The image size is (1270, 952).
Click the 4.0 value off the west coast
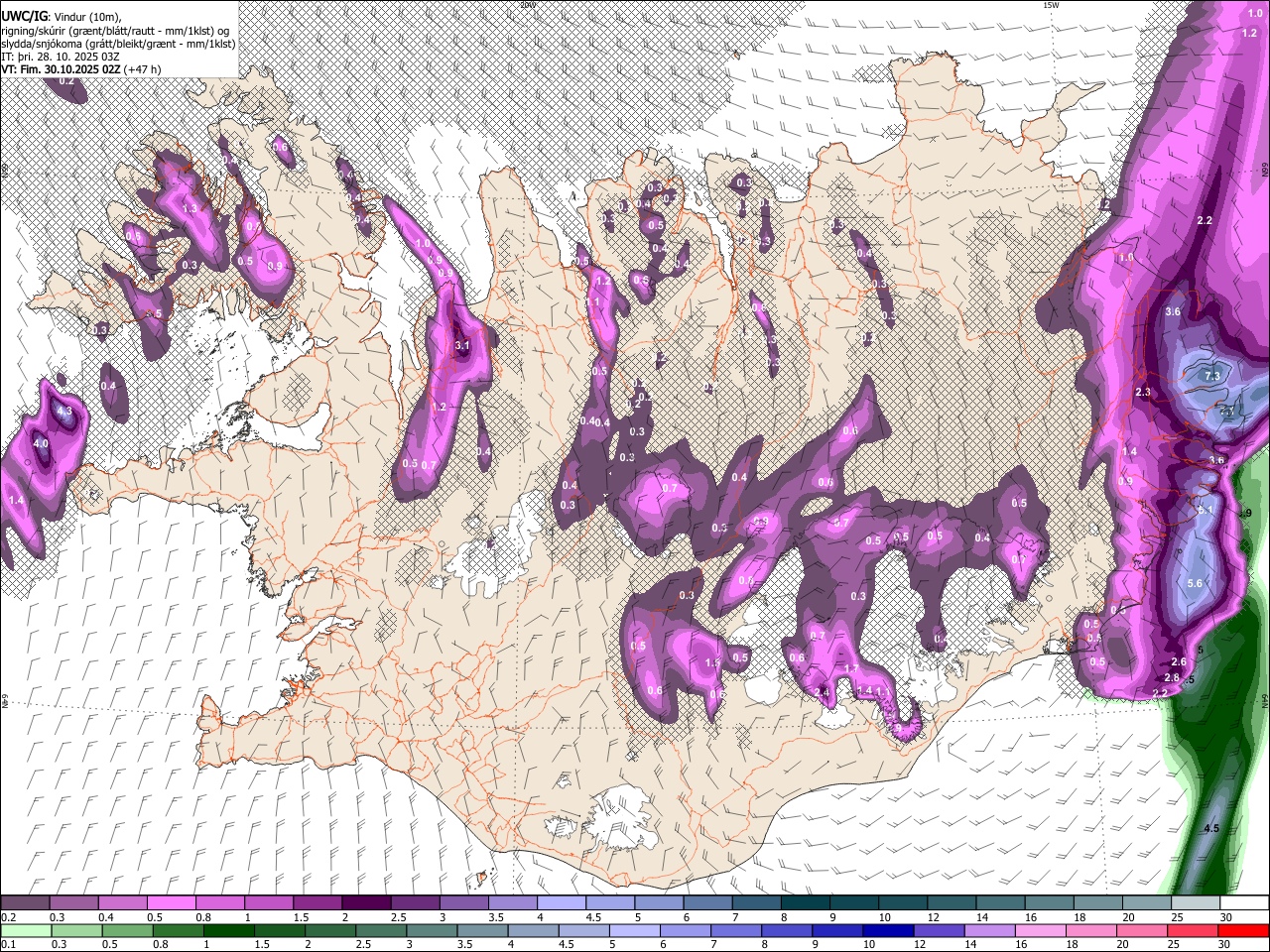pyautogui.click(x=41, y=444)
